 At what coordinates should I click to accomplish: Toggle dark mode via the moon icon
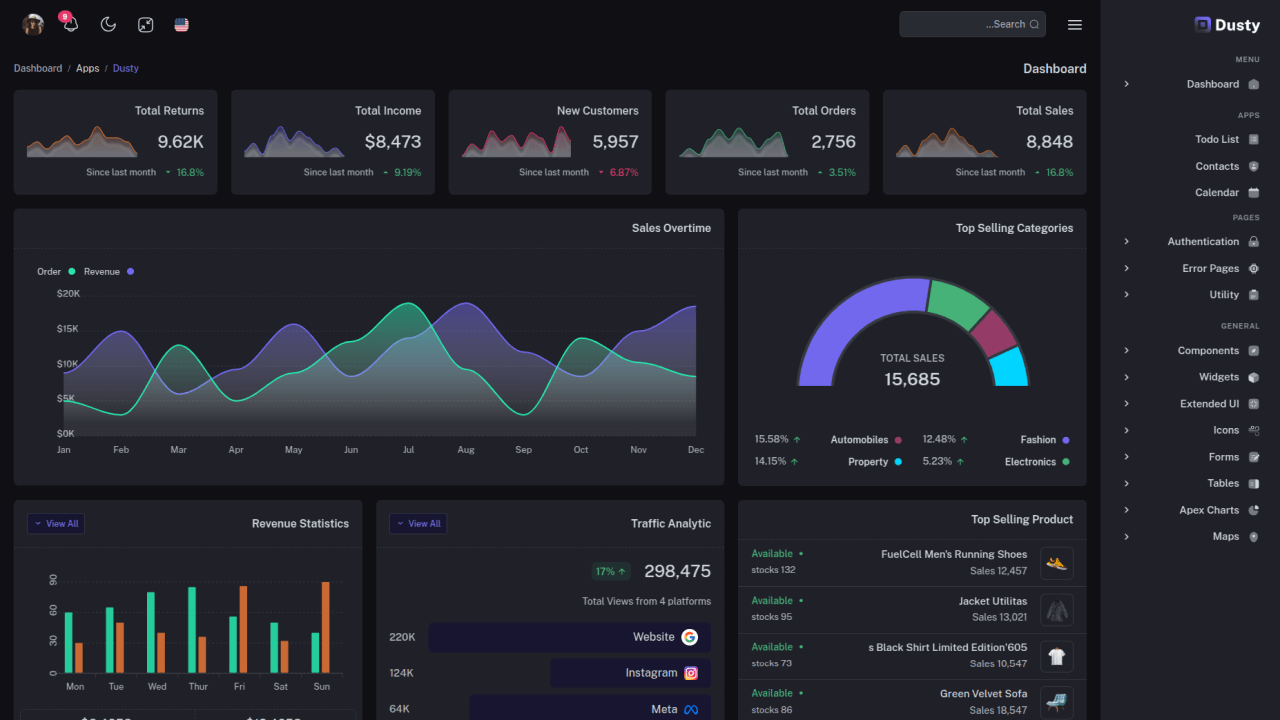tap(107, 24)
